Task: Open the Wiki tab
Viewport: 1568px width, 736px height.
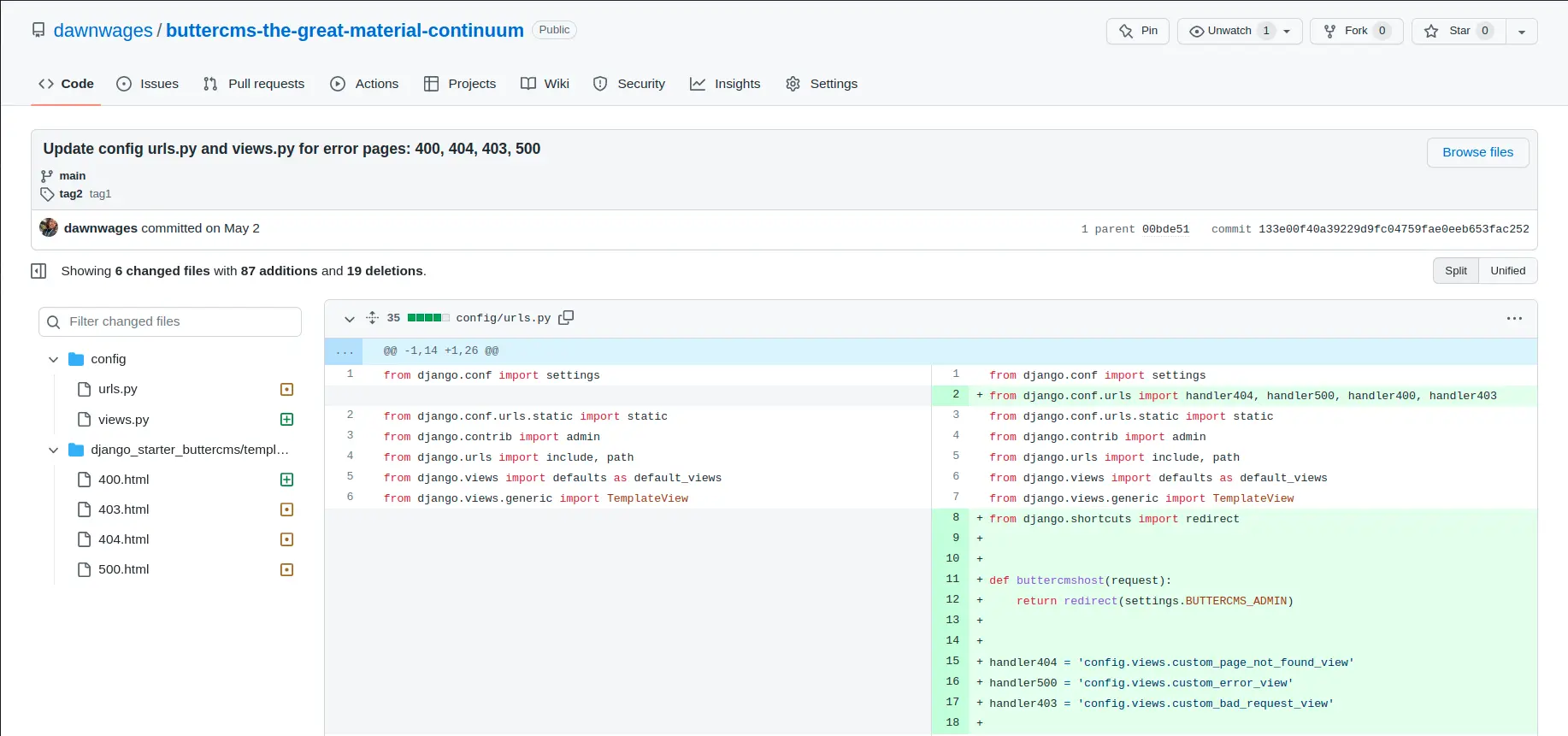Action: 545,84
